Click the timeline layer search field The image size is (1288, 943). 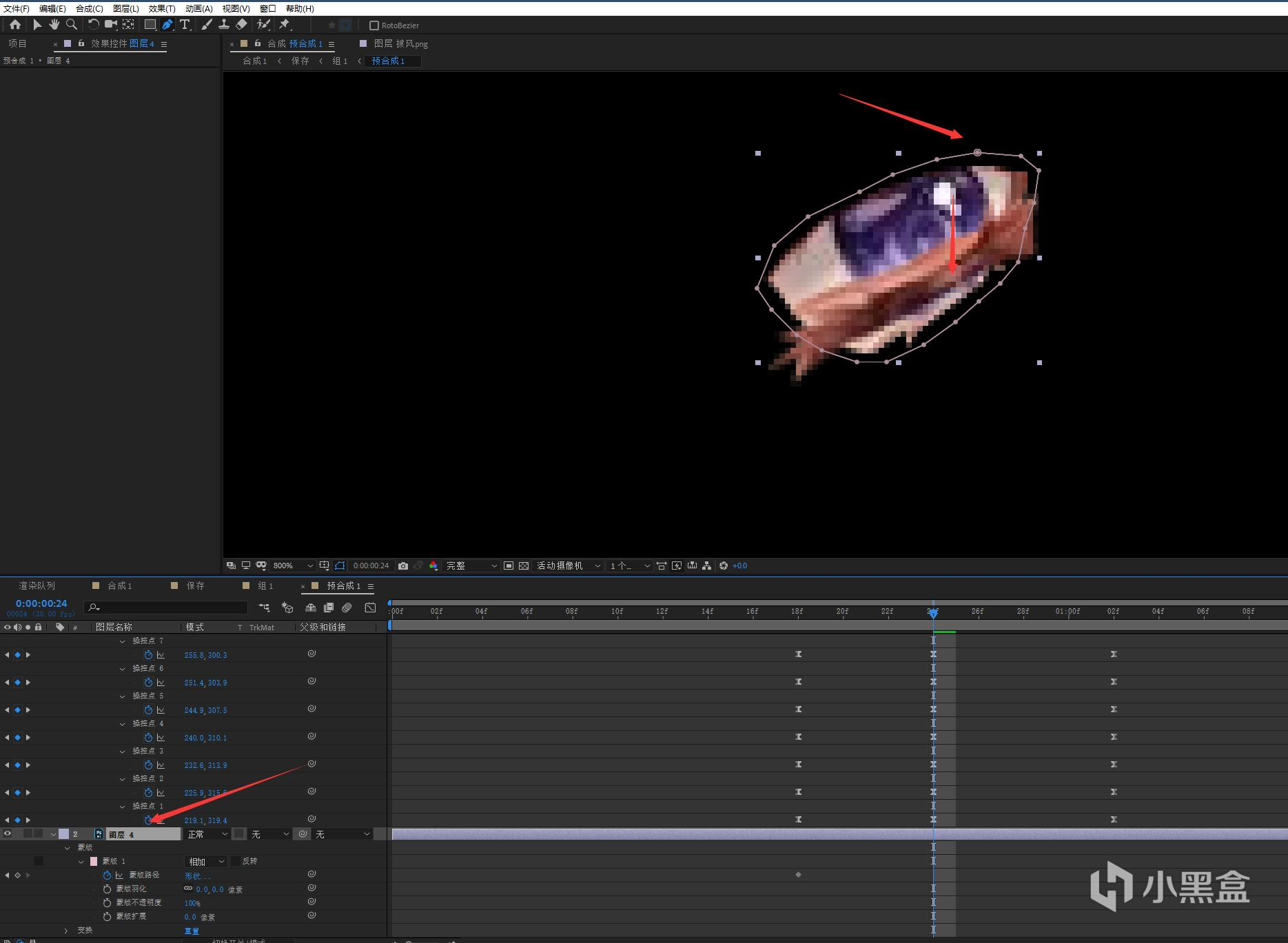[x=166, y=608]
